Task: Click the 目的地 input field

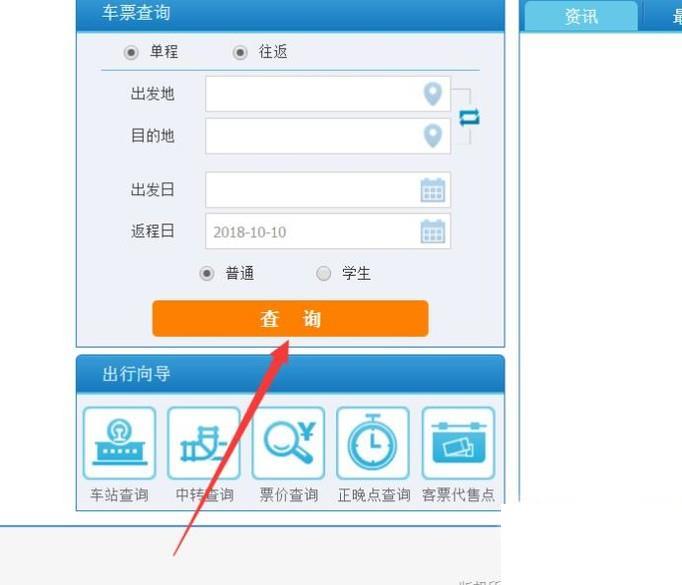Action: coord(328,136)
